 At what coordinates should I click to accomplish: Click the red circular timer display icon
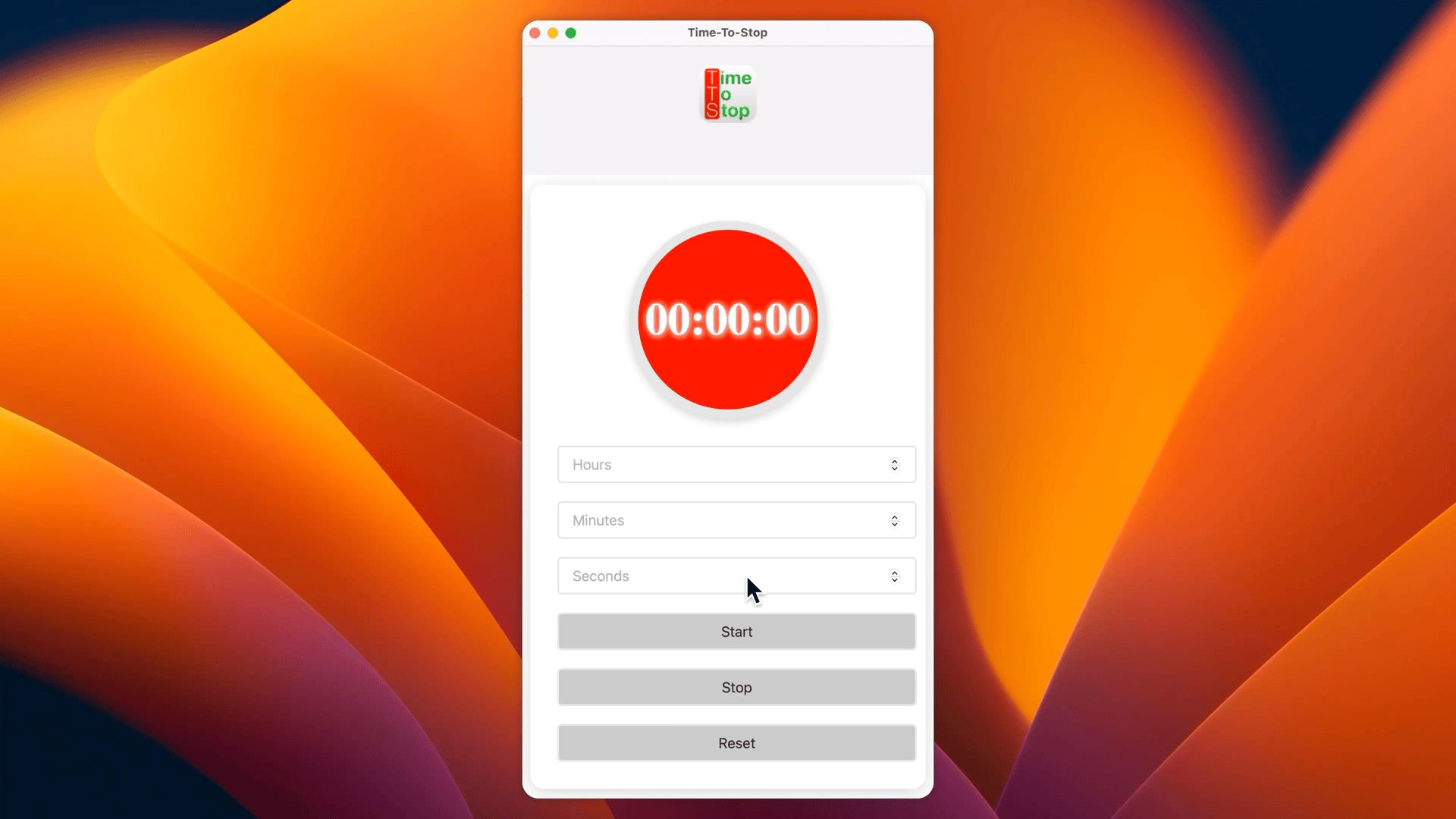click(x=728, y=319)
